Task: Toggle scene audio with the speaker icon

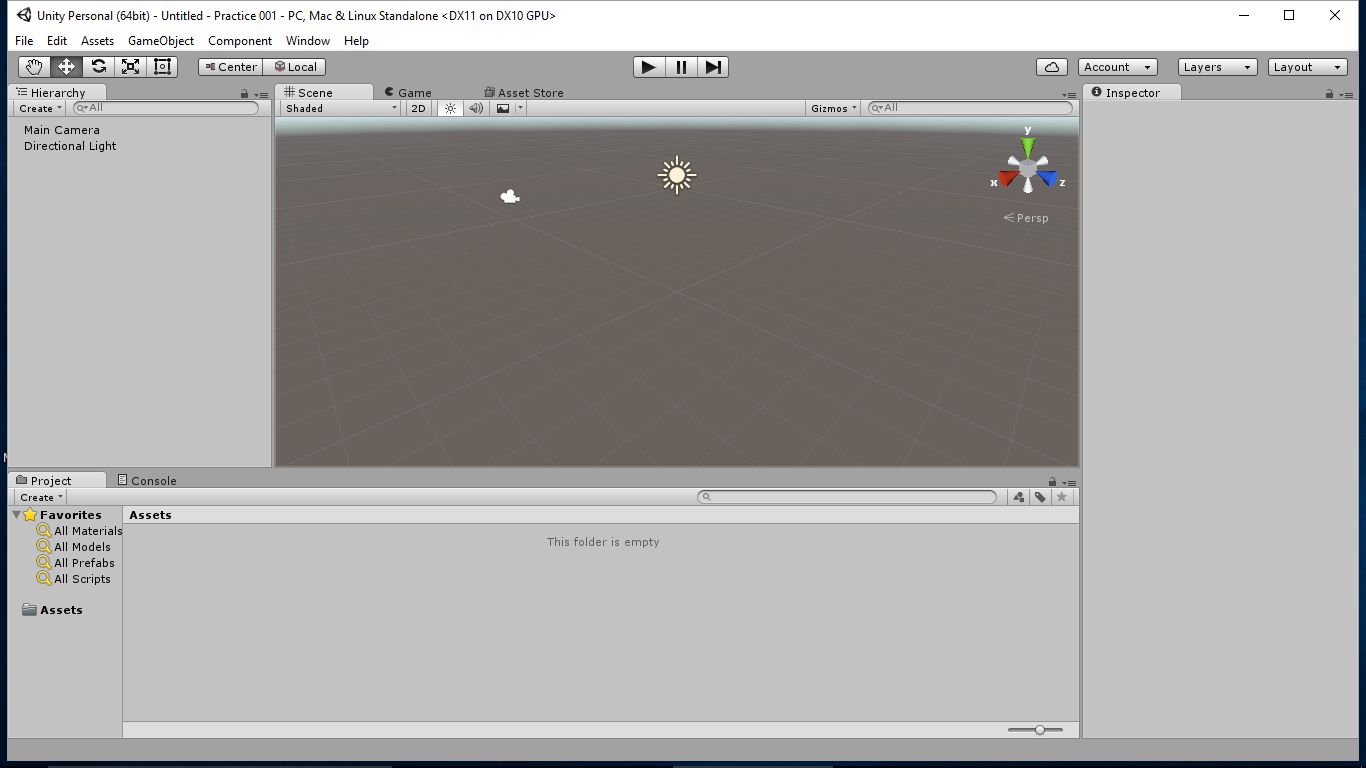Action: pyautogui.click(x=475, y=108)
